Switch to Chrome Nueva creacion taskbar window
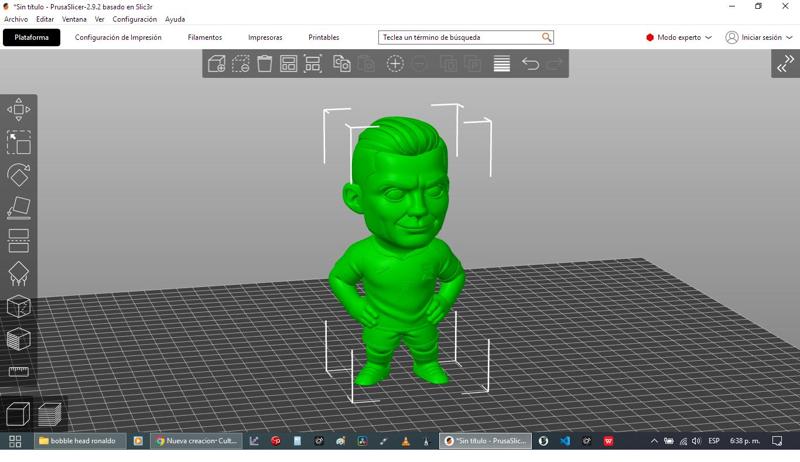Screen dimensions: 800x462 196,441
